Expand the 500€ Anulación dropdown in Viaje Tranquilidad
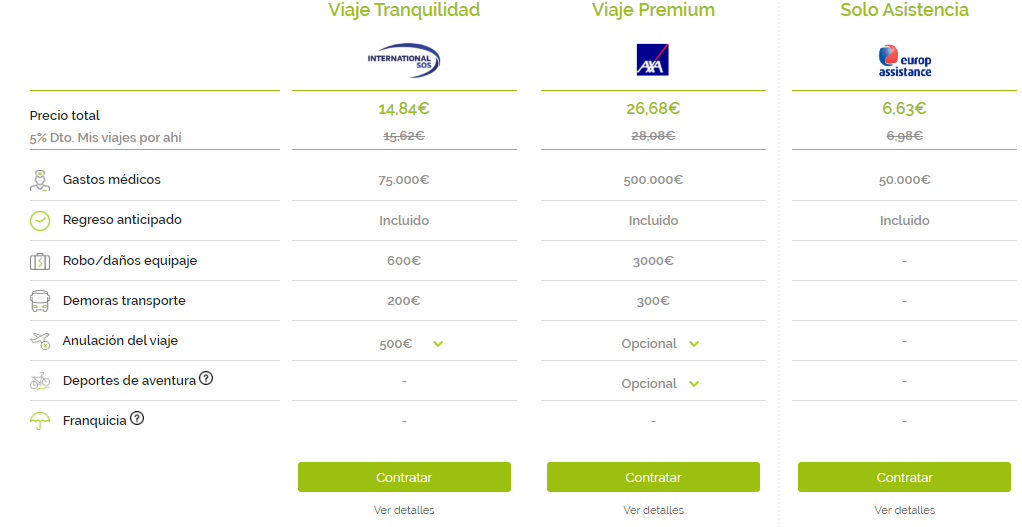Screen dimensions: 1022x527 438,344
